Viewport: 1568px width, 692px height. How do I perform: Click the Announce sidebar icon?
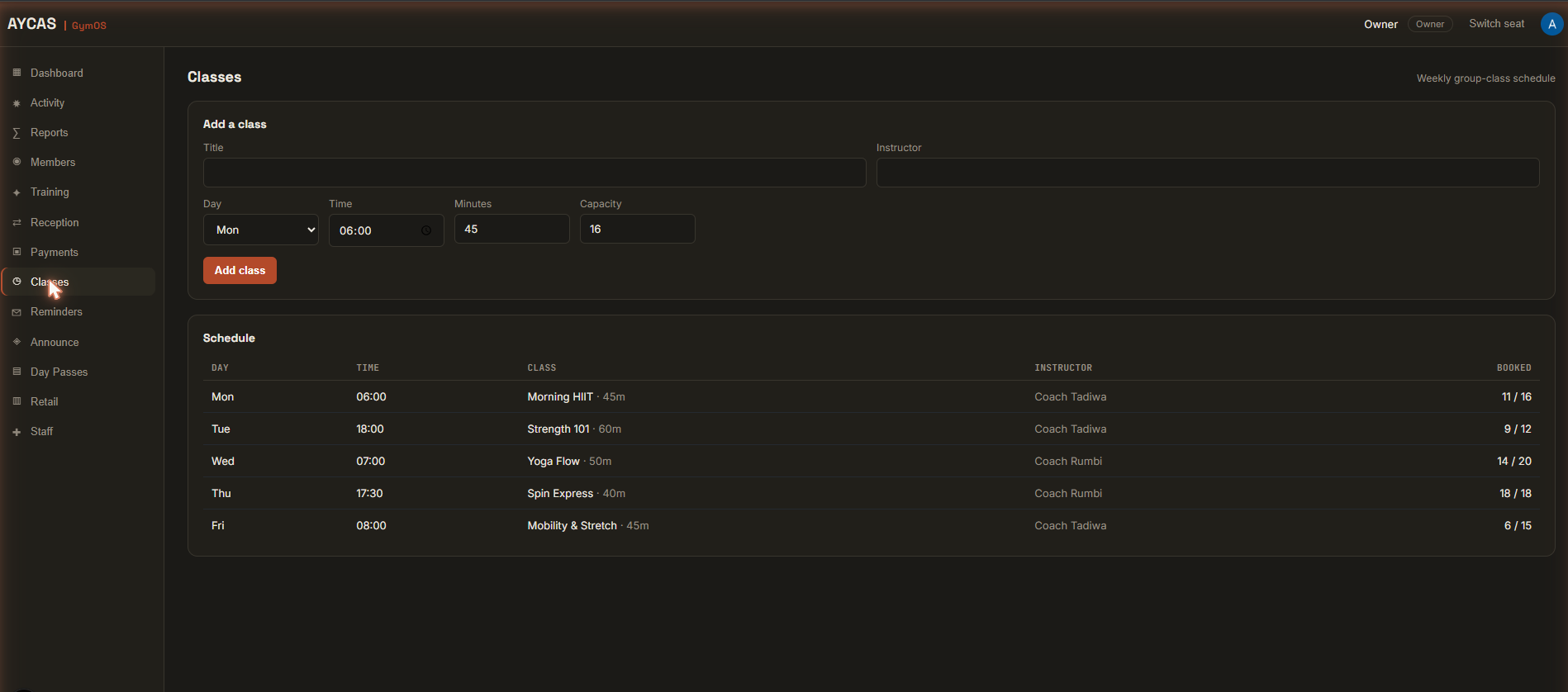click(17, 342)
